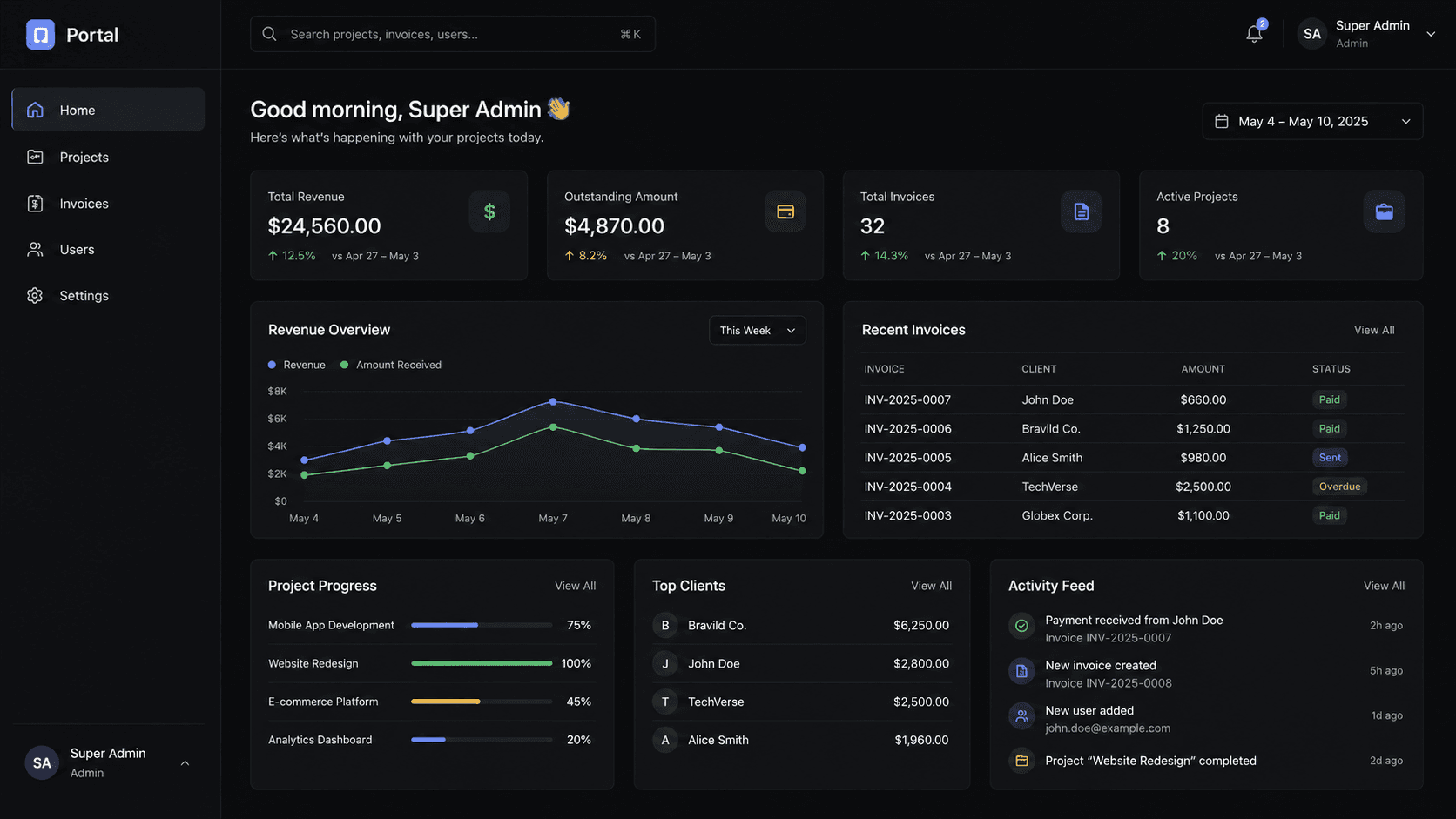Click the Portal logo icon
Screen dimensions: 1456x819
[40, 35]
